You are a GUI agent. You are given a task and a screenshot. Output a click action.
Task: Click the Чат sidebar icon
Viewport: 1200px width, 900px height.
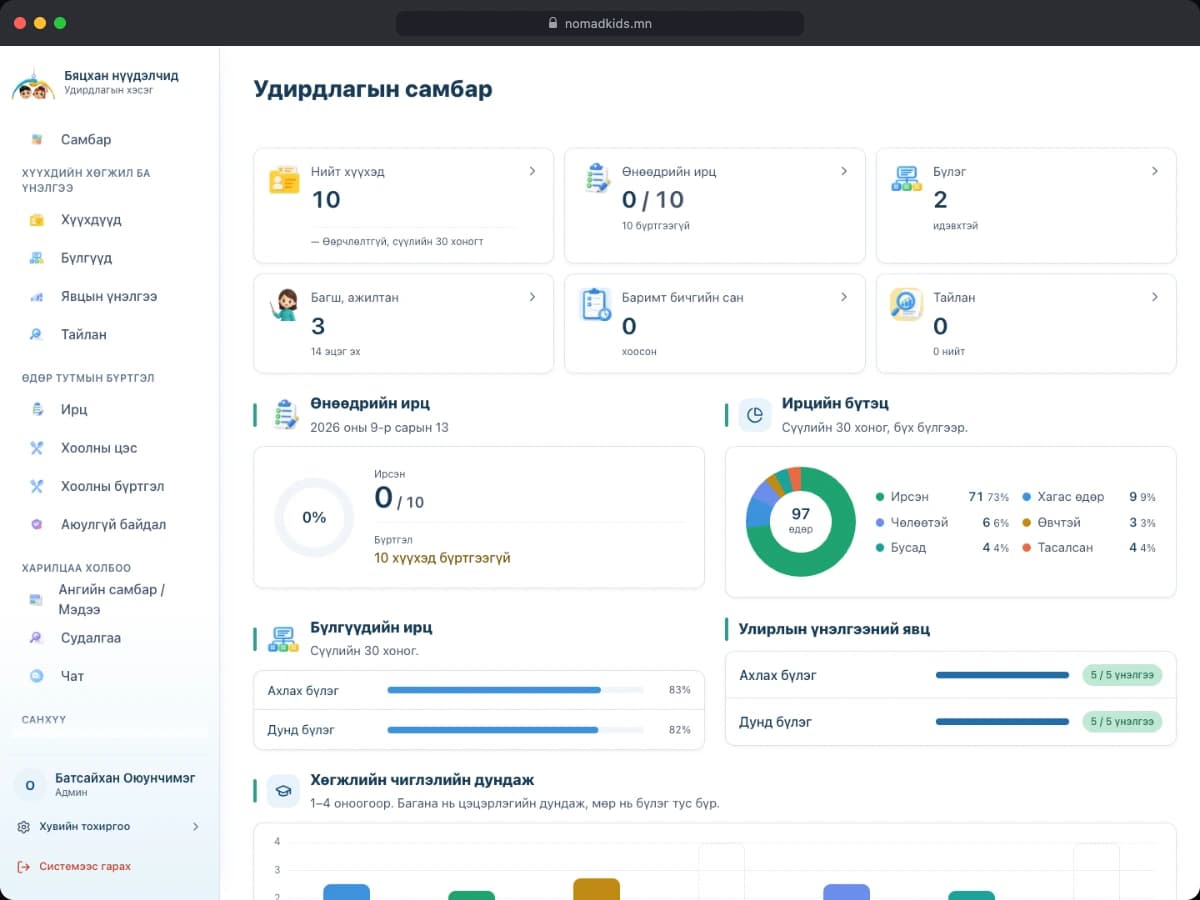pos(37,676)
